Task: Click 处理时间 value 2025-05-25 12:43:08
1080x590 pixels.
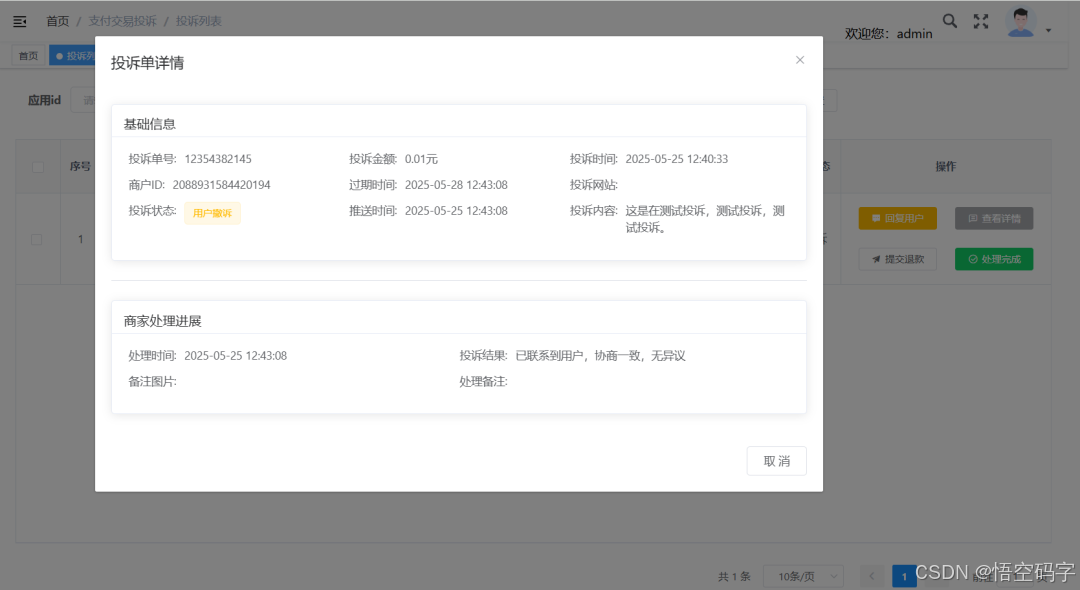Action: pyautogui.click(x=236, y=356)
